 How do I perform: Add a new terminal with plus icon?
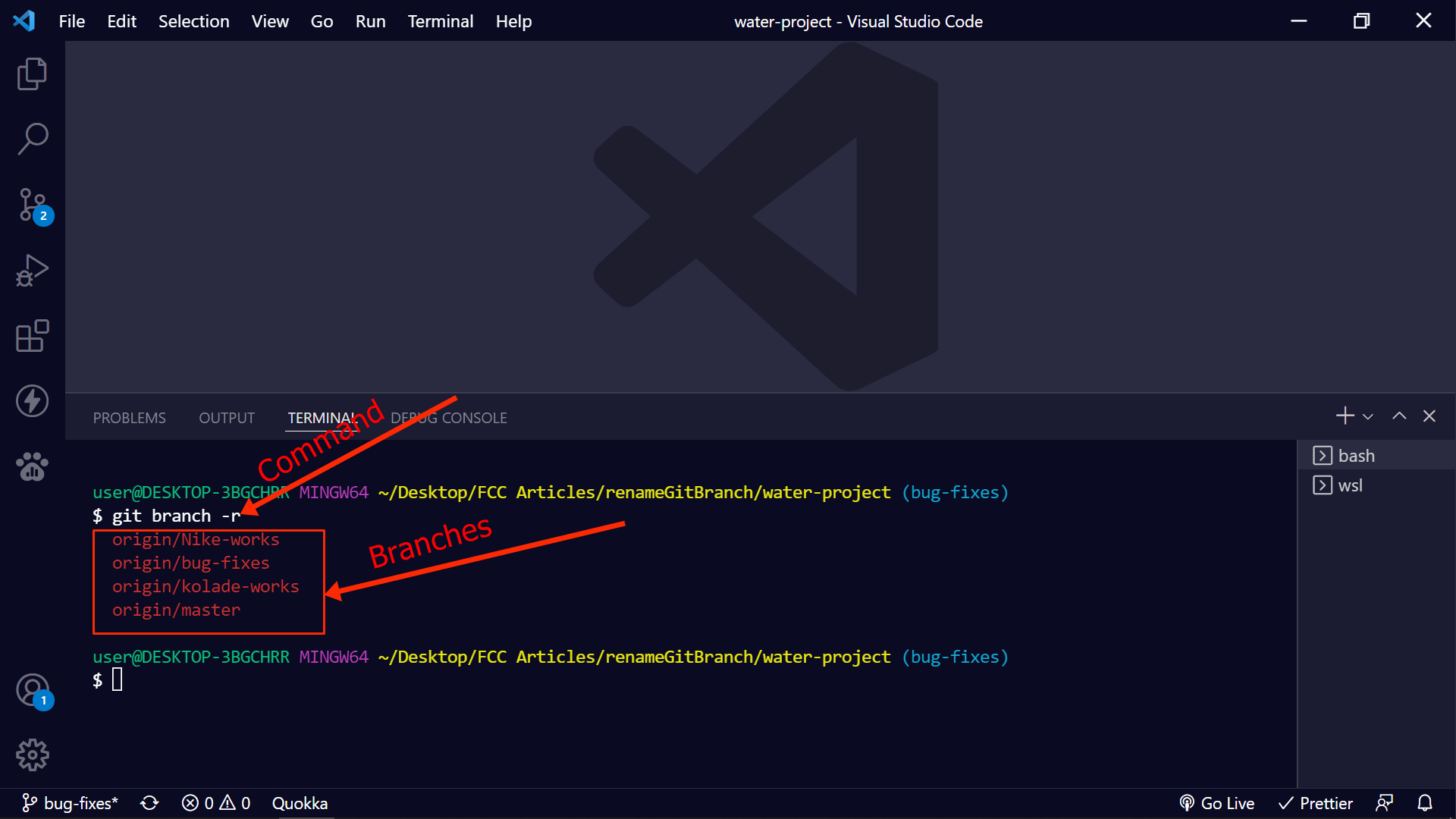coord(1345,416)
